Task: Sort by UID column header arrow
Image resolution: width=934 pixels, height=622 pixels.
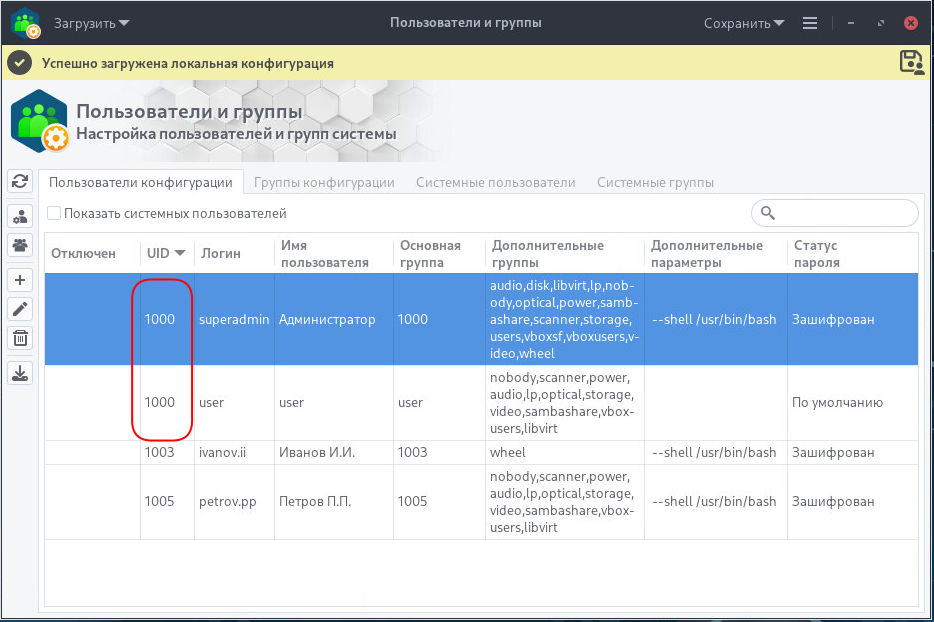Action: coord(180,253)
